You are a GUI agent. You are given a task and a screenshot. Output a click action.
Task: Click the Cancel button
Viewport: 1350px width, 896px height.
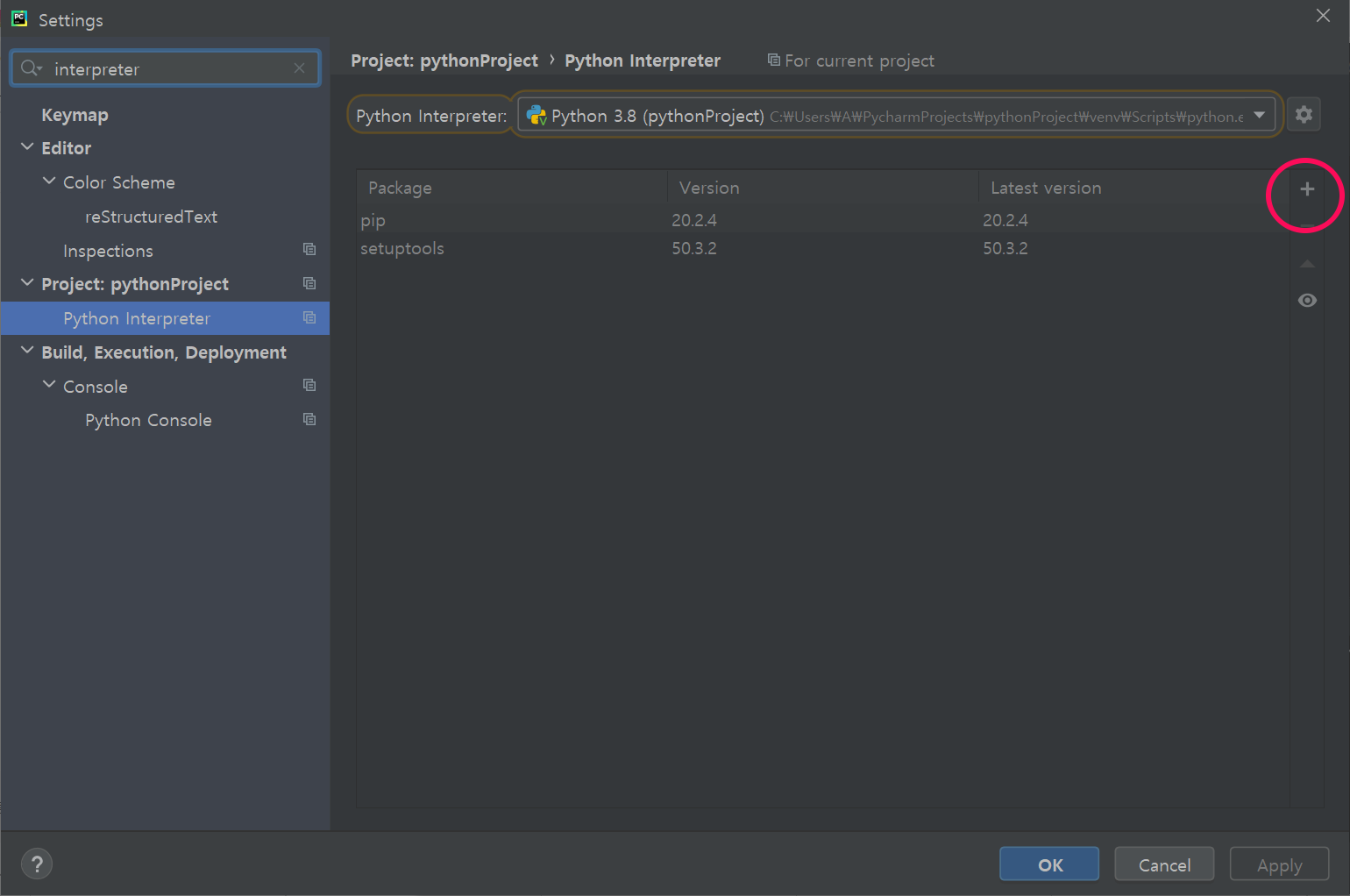(1164, 864)
